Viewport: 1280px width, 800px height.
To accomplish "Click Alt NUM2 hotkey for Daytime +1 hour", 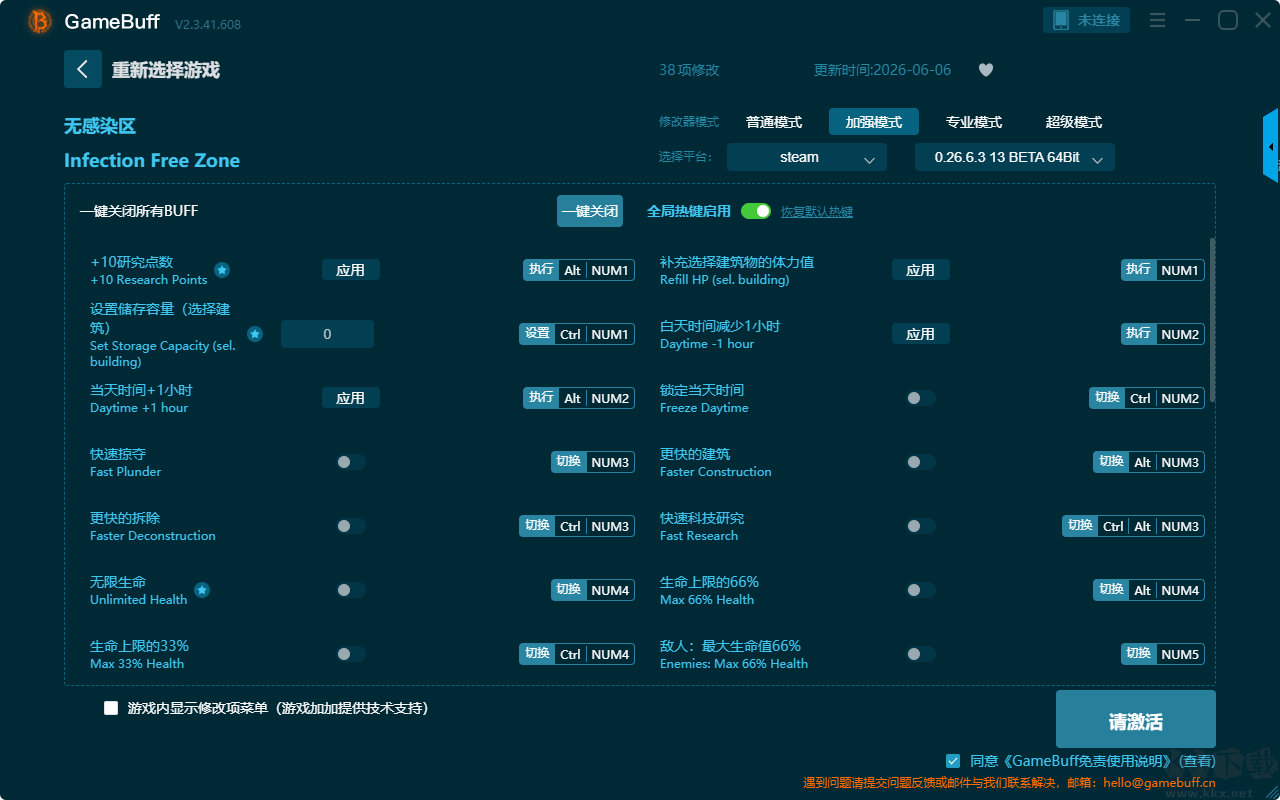I will tap(579, 398).
